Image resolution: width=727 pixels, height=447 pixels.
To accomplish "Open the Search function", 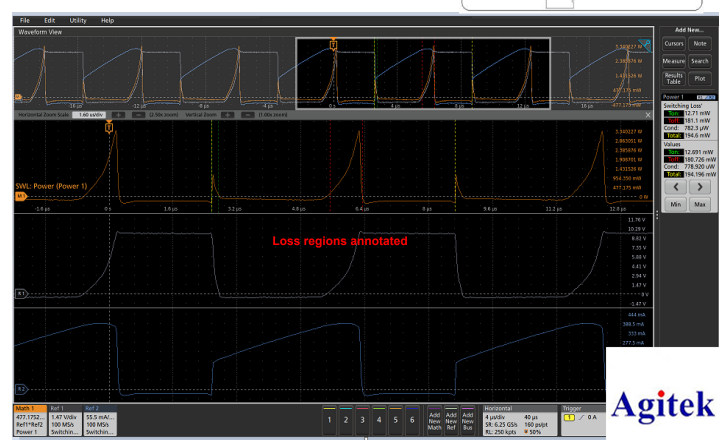I will (x=700, y=61).
